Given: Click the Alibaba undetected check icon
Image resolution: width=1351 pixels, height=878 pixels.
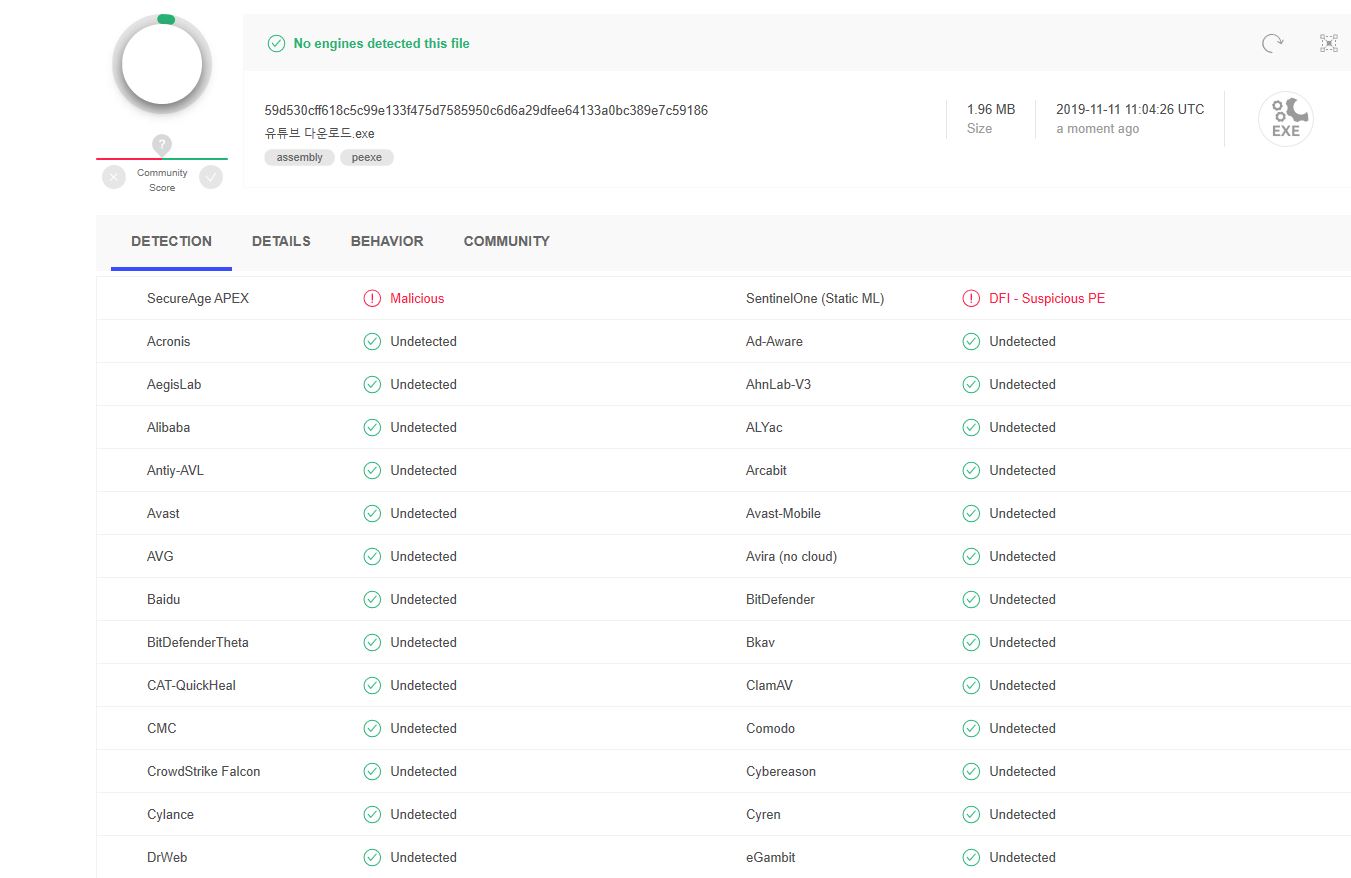Looking at the screenshot, I should click(x=372, y=427).
